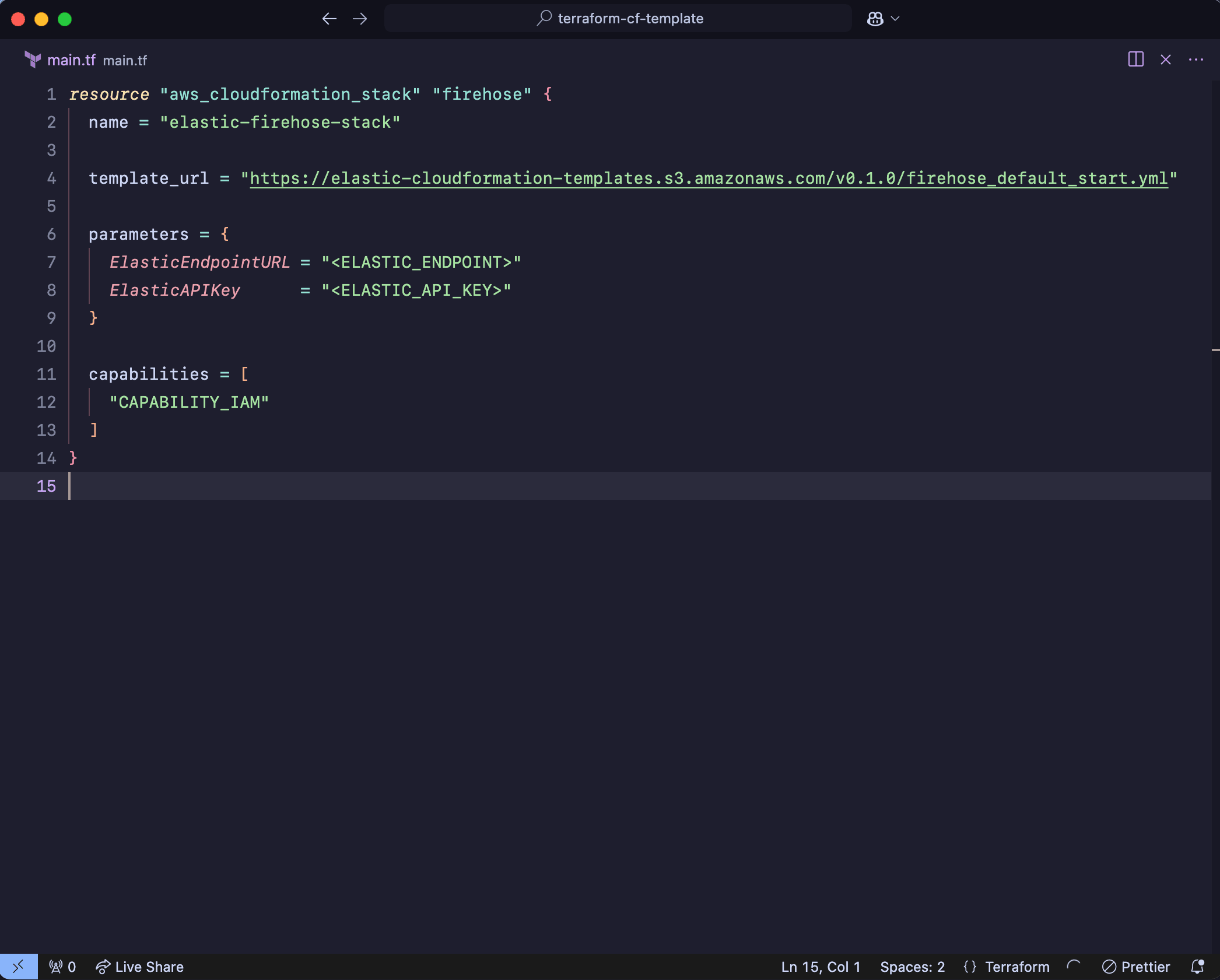
Task: Open GitHub Copilot menu in title bar
Action: pos(874,19)
